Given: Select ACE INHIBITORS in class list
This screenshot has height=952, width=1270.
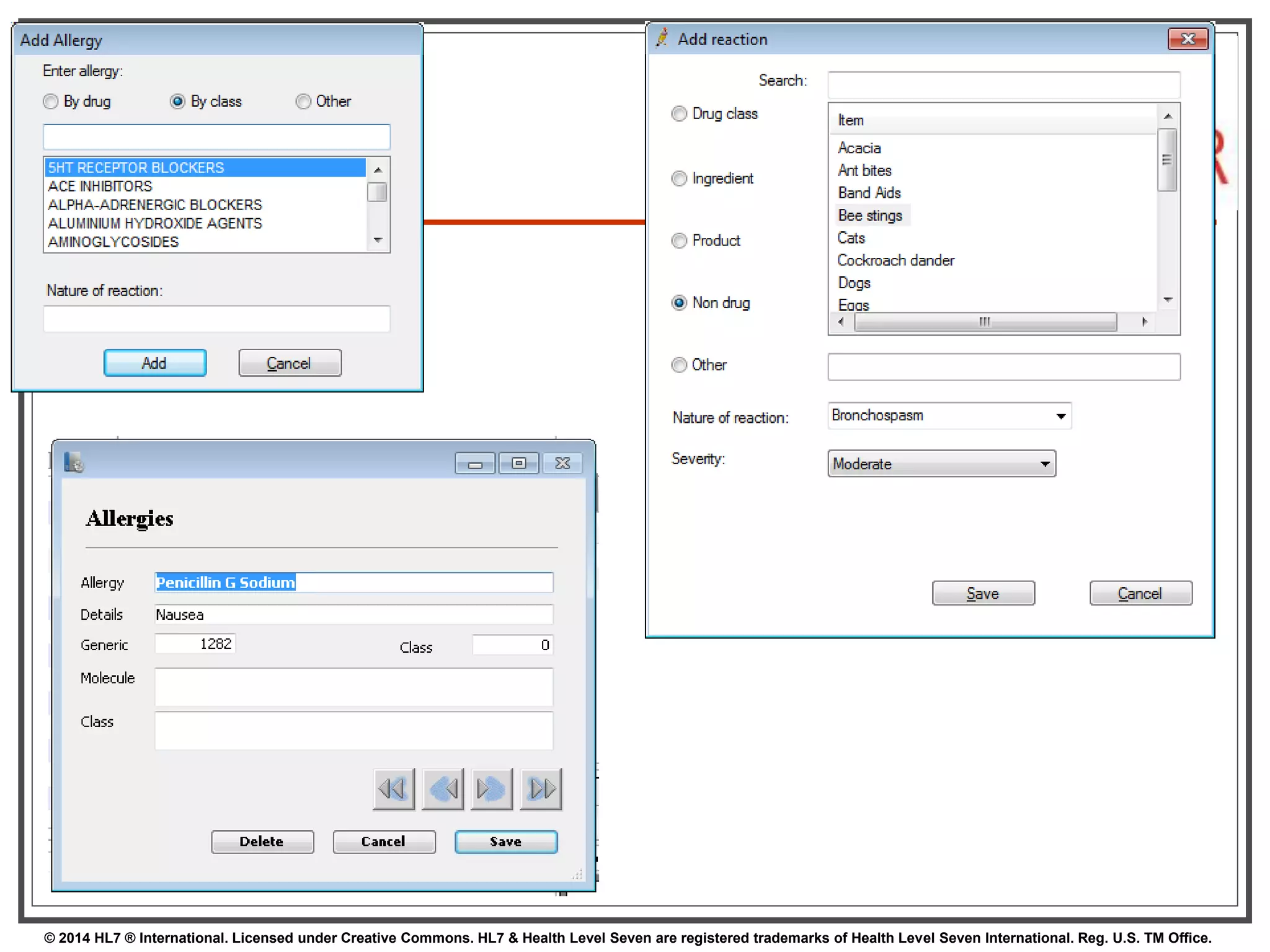Looking at the screenshot, I should point(100,187).
